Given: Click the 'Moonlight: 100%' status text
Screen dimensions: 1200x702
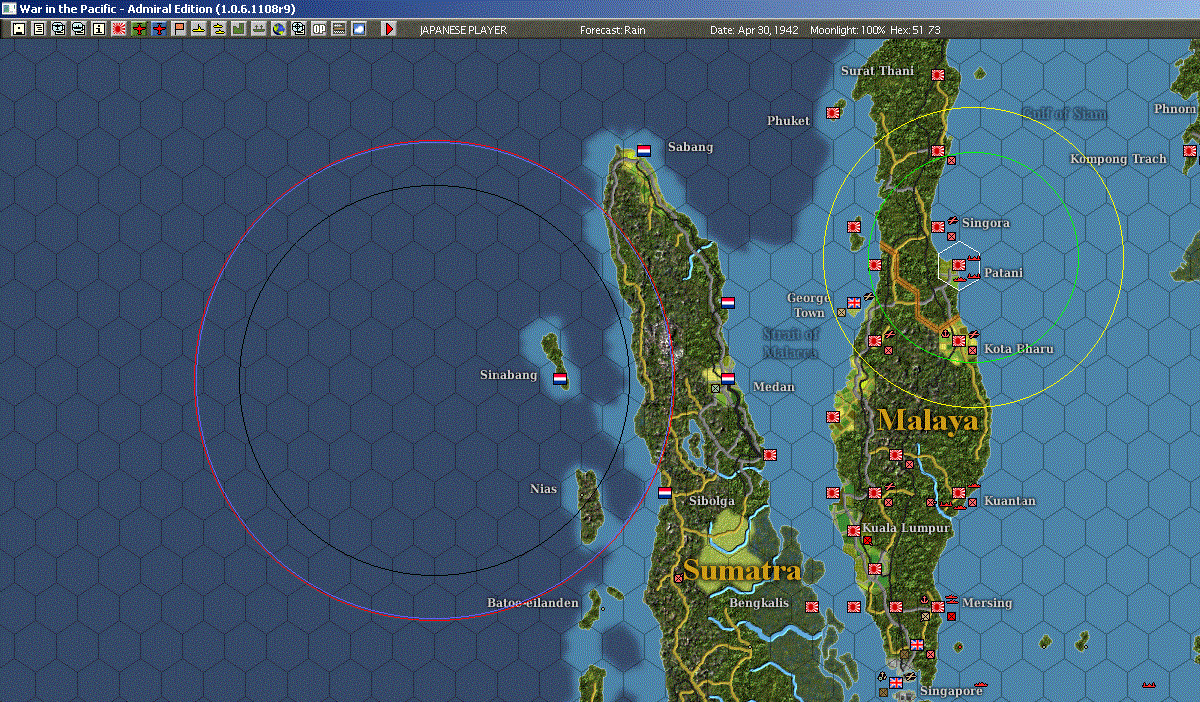Looking at the screenshot, I should tap(848, 30).
